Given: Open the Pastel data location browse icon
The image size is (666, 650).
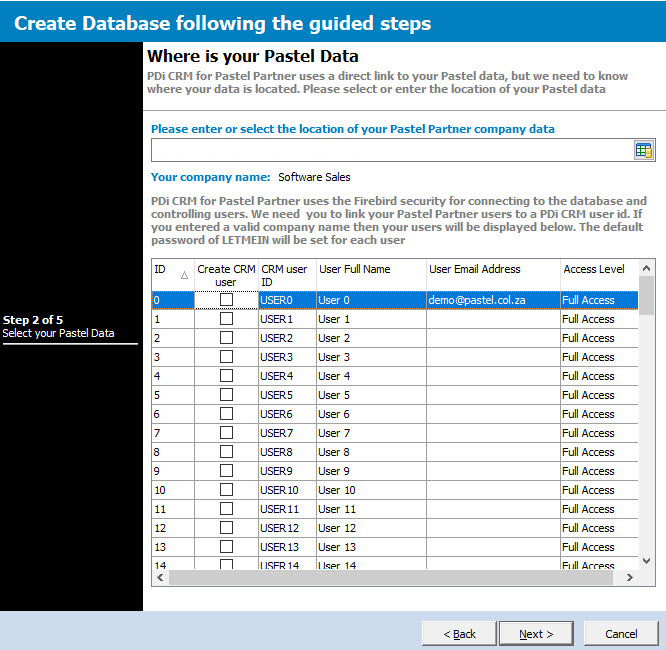Looking at the screenshot, I should pos(643,150).
